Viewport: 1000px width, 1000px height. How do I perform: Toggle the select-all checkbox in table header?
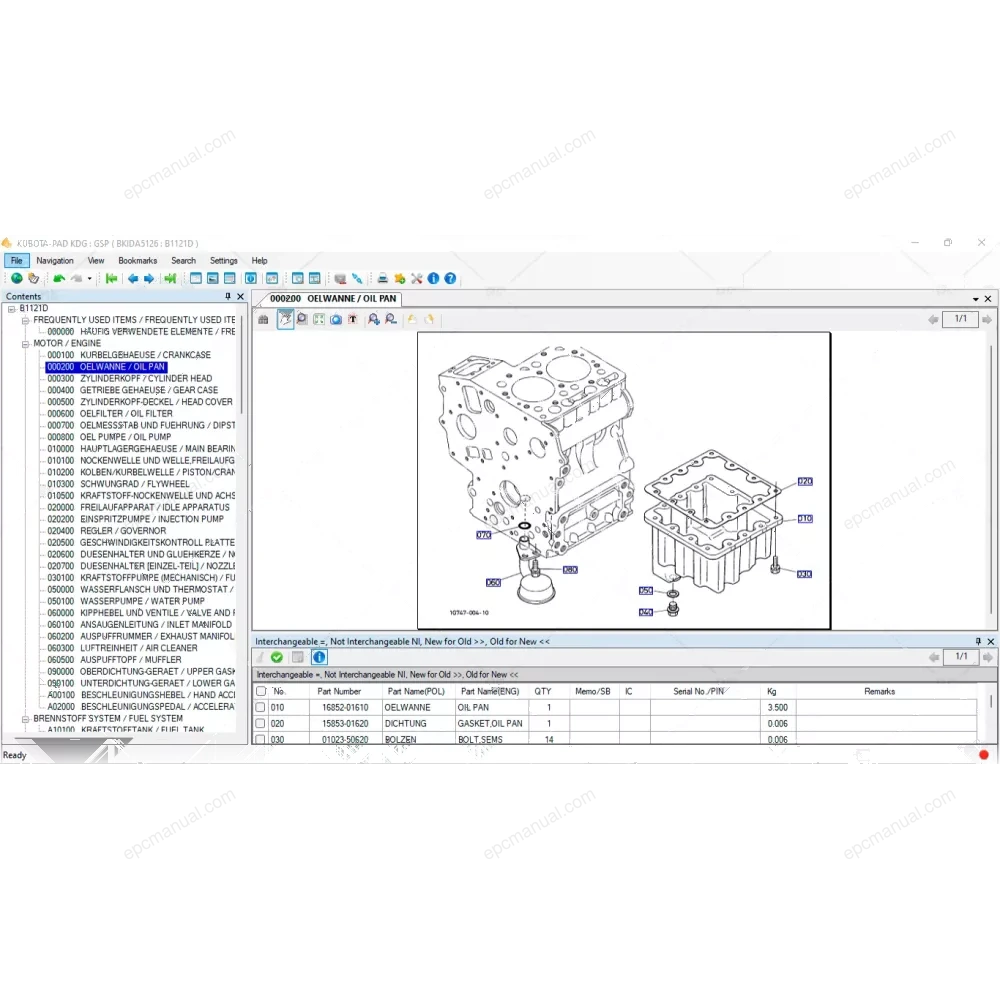tap(261, 691)
